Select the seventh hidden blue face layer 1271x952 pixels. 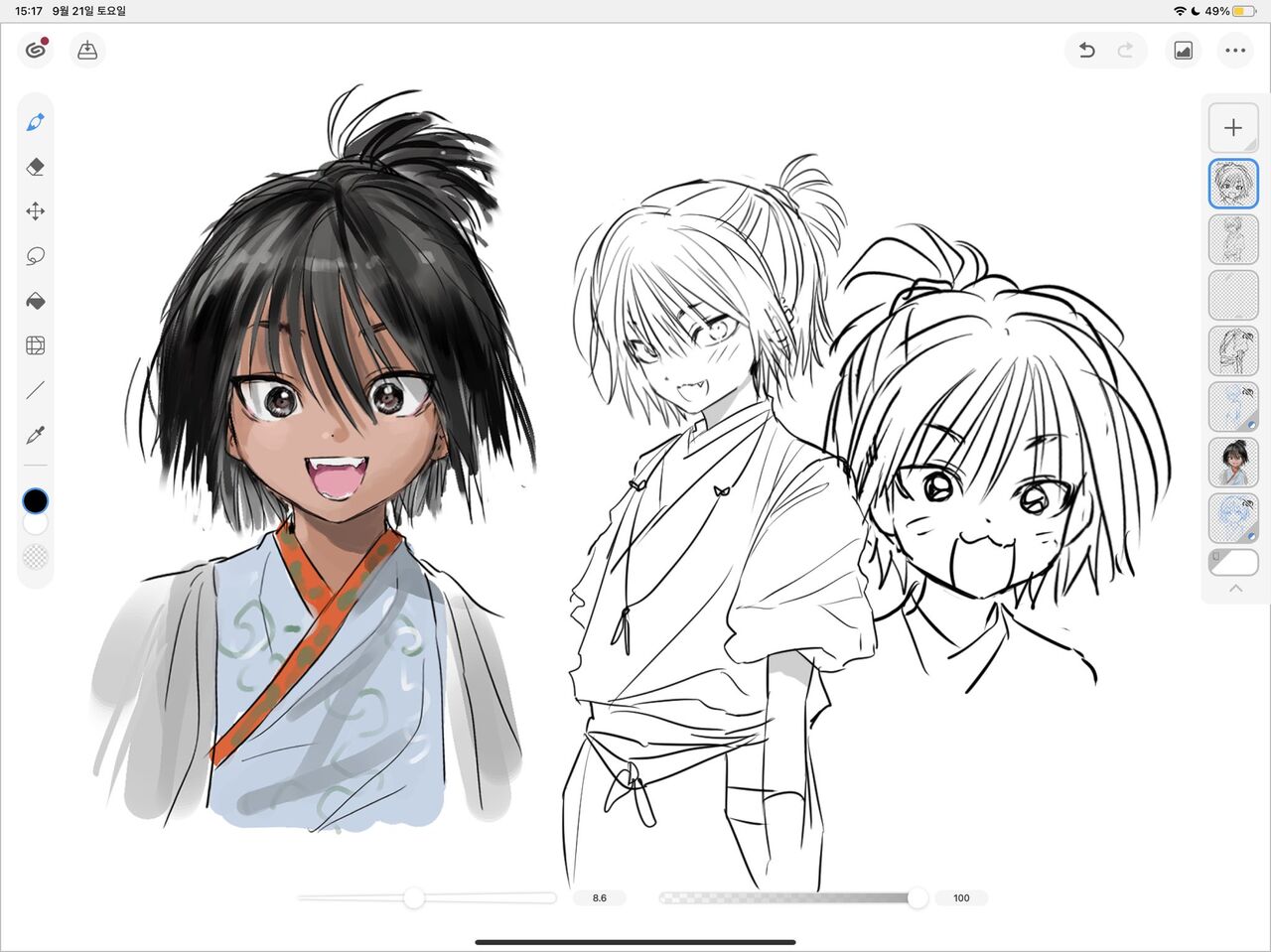click(1233, 517)
